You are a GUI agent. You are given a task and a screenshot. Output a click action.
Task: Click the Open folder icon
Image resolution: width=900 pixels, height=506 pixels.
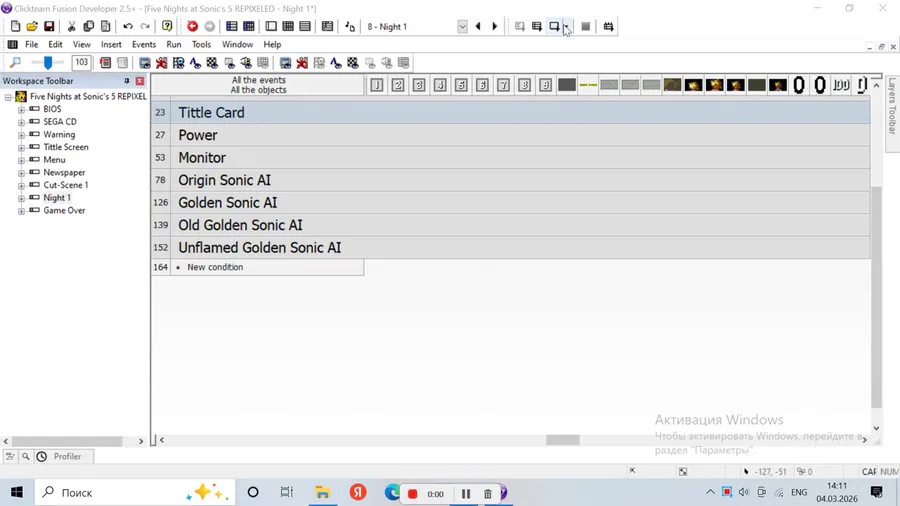point(32,26)
